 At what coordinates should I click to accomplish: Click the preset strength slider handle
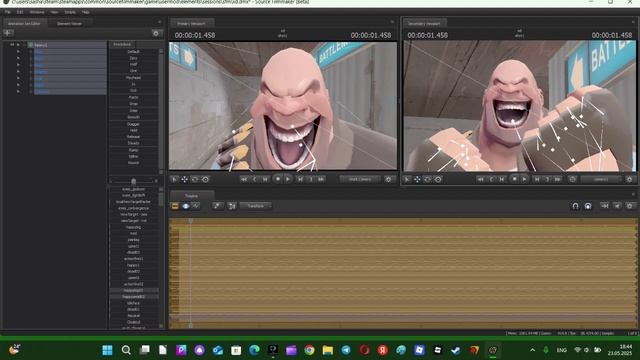pos(133,181)
